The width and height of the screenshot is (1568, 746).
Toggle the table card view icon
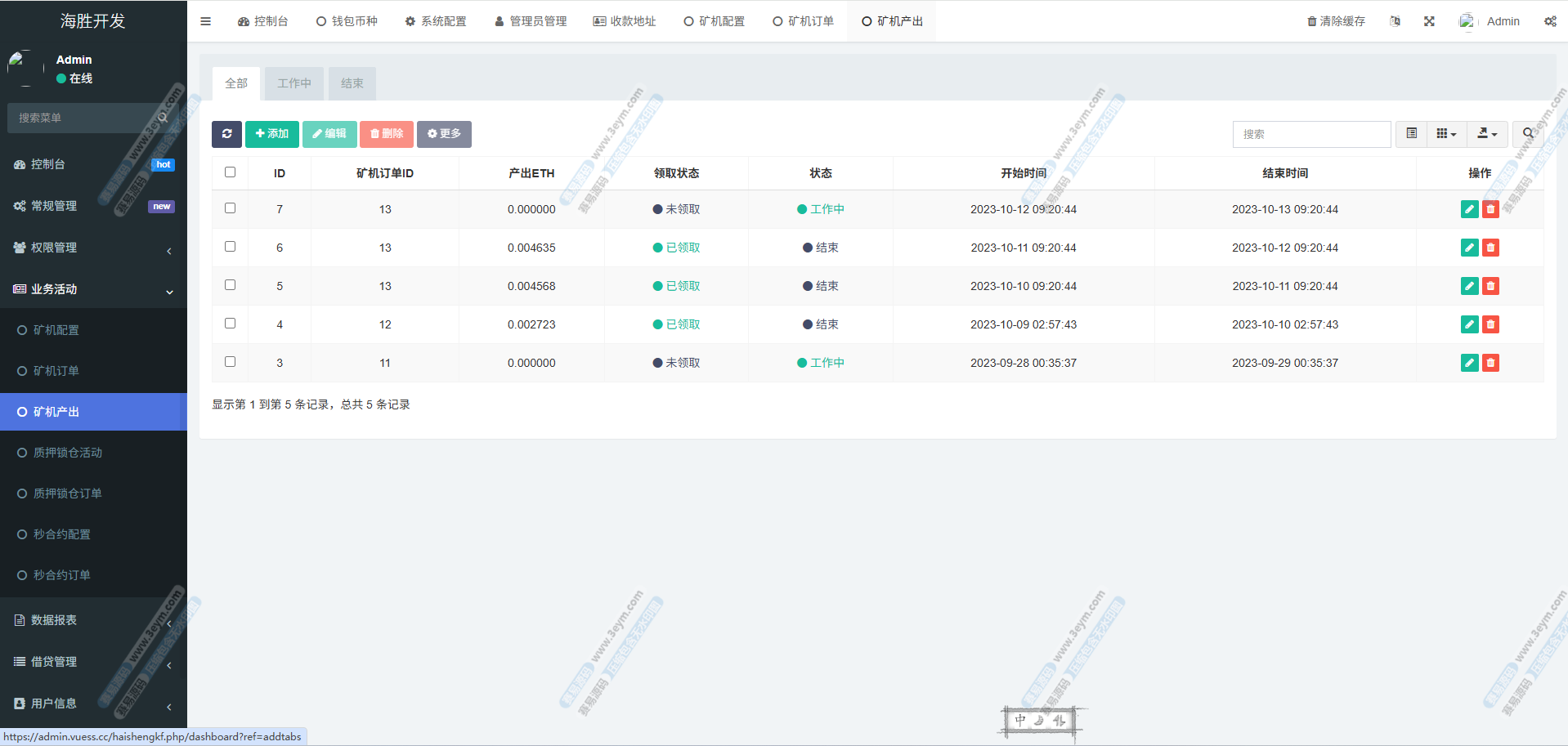1411,134
